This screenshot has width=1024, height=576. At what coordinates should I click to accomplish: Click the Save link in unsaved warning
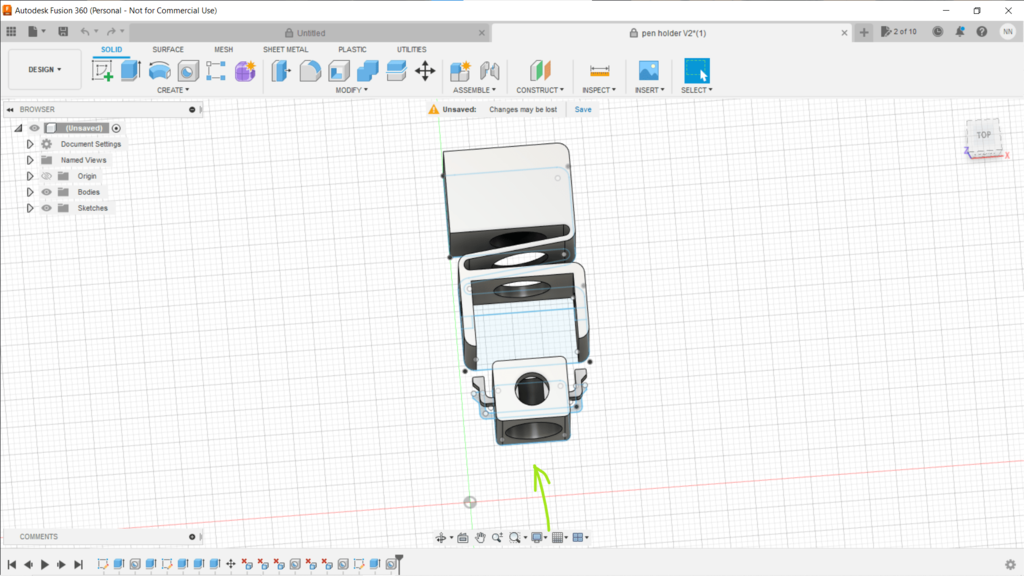[583, 109]
